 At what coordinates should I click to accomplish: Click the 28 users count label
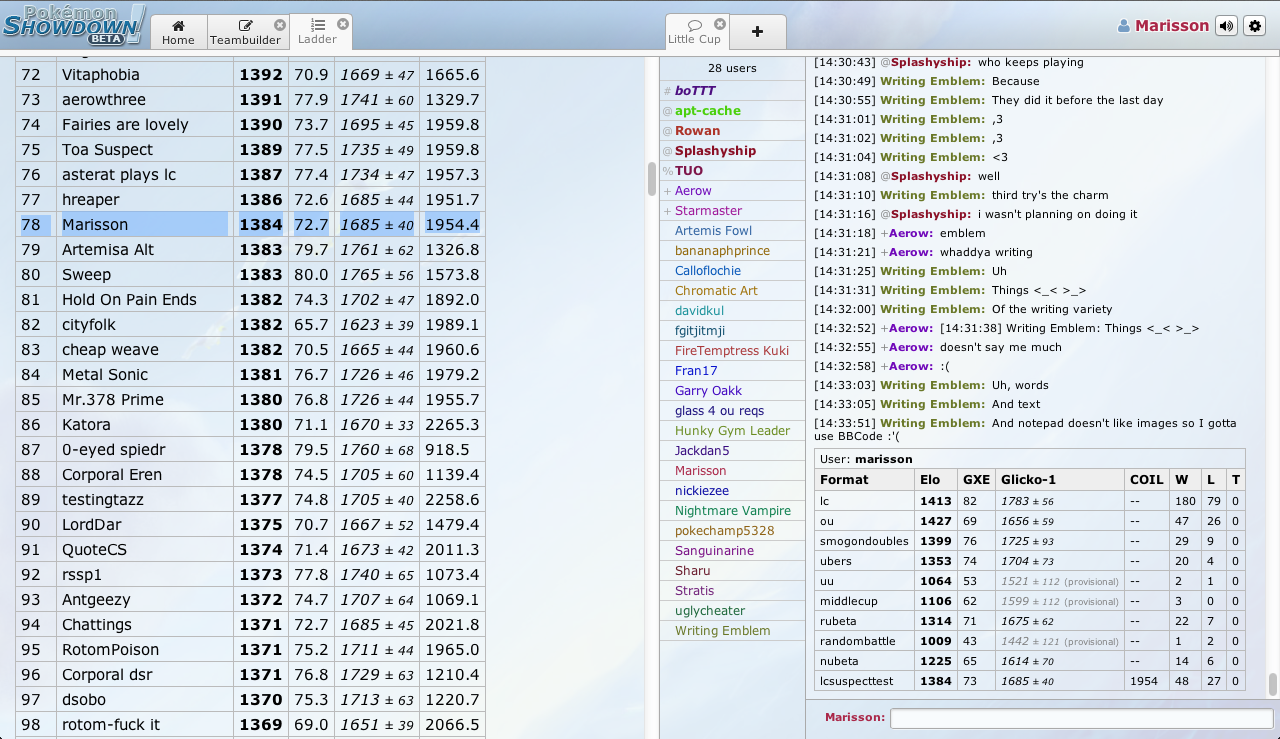732,68
